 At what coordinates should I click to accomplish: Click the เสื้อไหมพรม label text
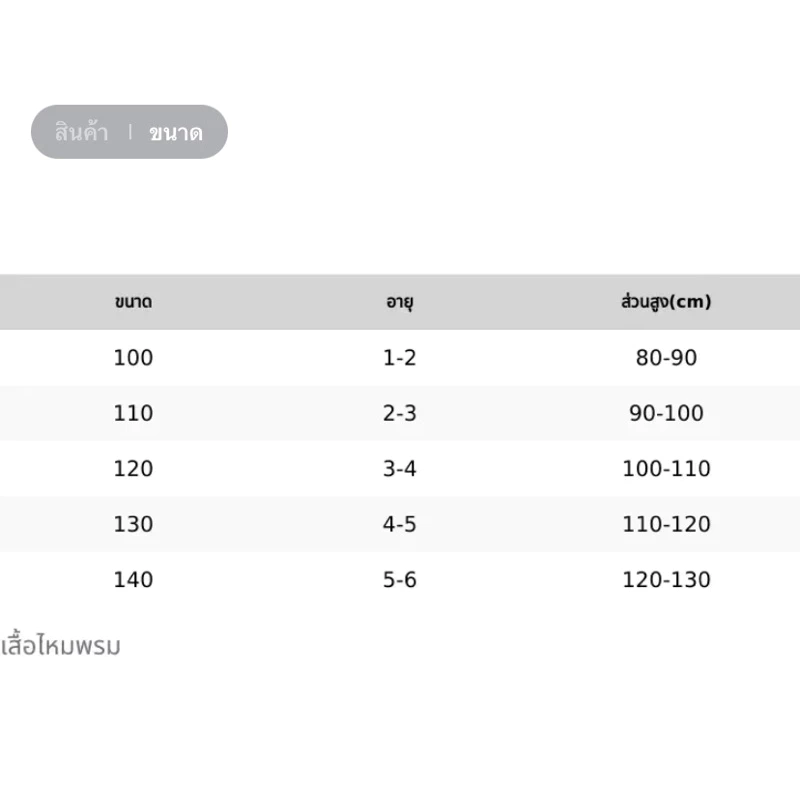61,645
